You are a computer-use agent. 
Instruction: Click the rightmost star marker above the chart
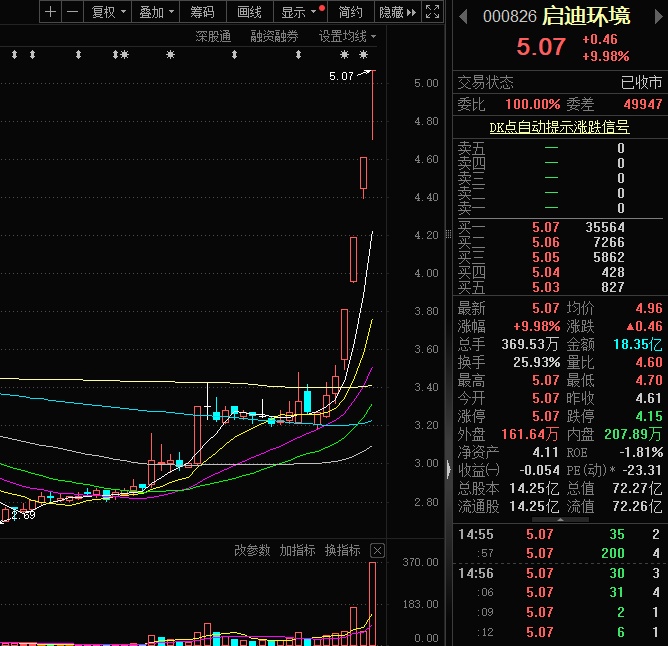point(361,55)
